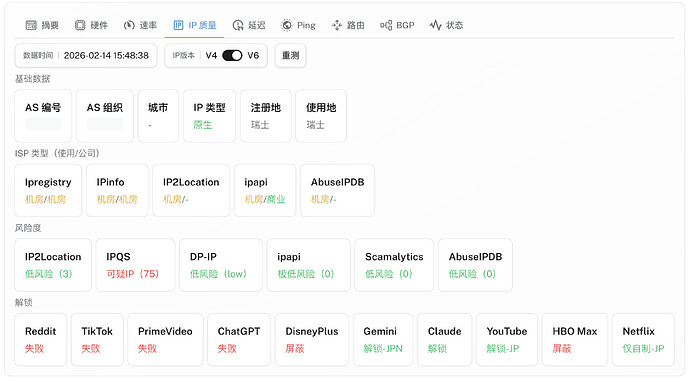Click the hardware chip icon
Viewport: 690px width, 382px height.
[80, 25]
